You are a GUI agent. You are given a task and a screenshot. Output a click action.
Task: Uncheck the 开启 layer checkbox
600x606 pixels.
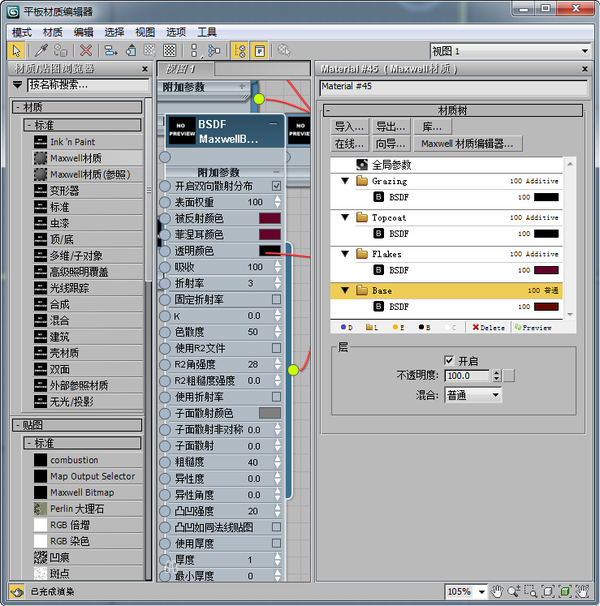tap(449, 361)
